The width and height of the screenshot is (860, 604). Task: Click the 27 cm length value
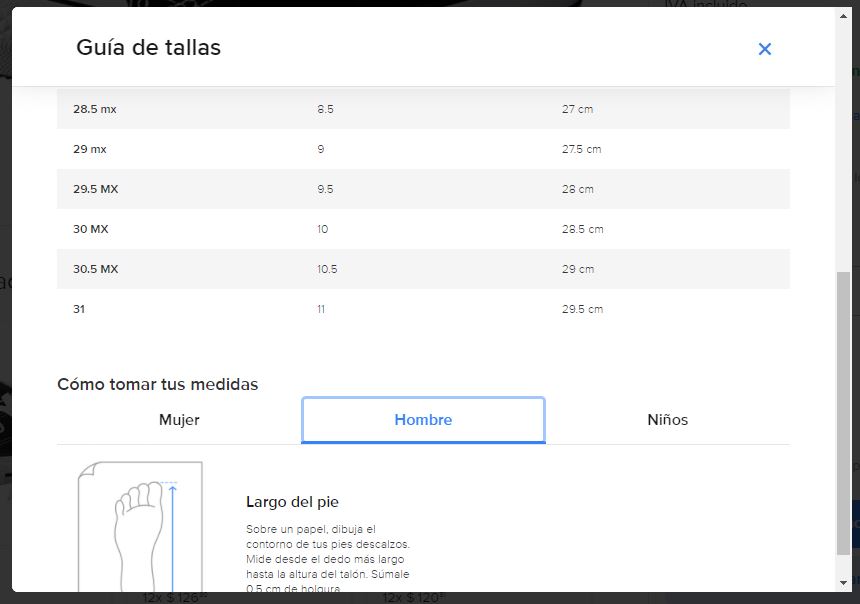577,109
